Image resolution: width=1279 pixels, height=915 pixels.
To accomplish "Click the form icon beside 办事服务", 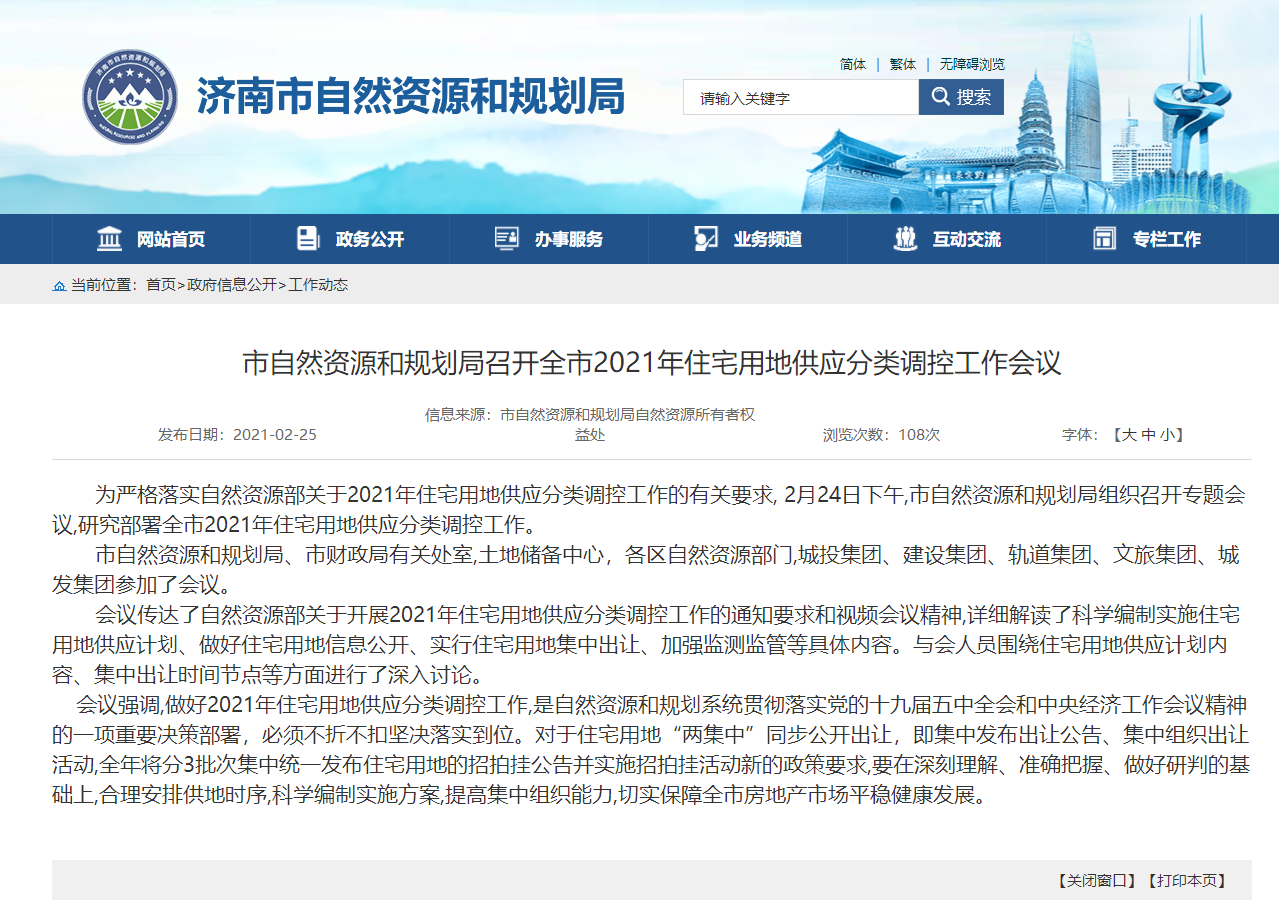I will [506, 239].
